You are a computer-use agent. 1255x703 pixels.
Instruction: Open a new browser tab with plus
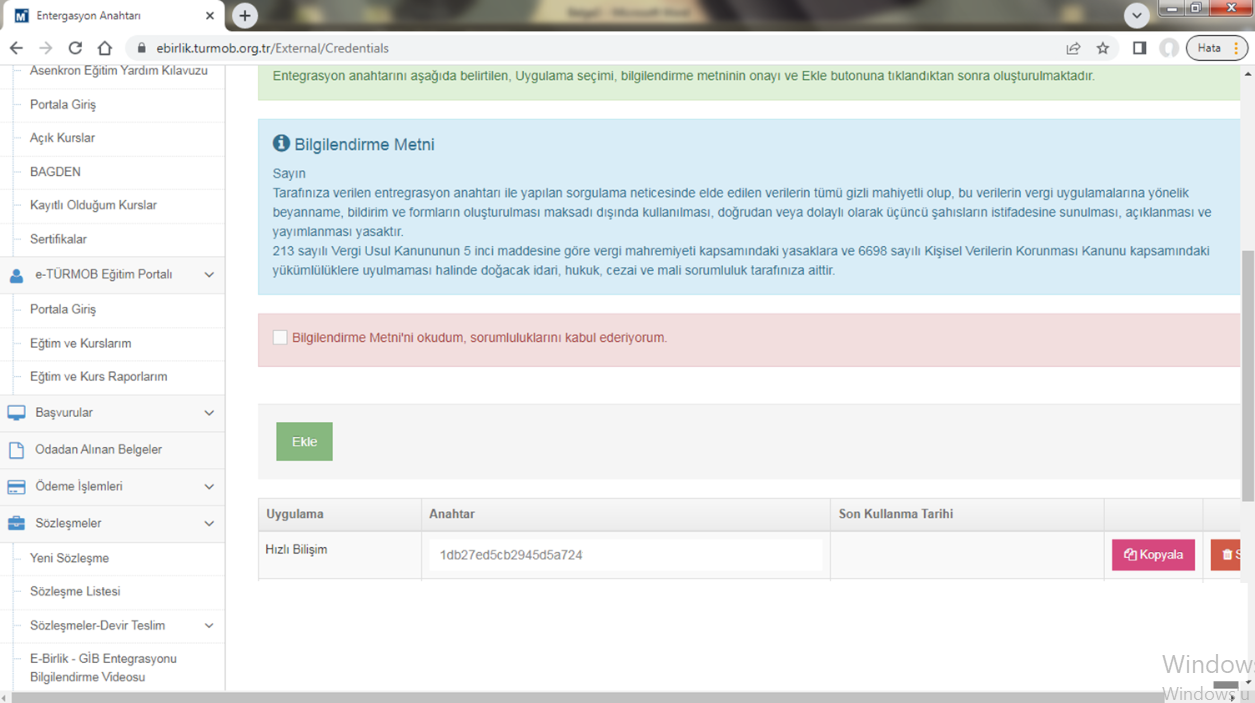point(245,16)
